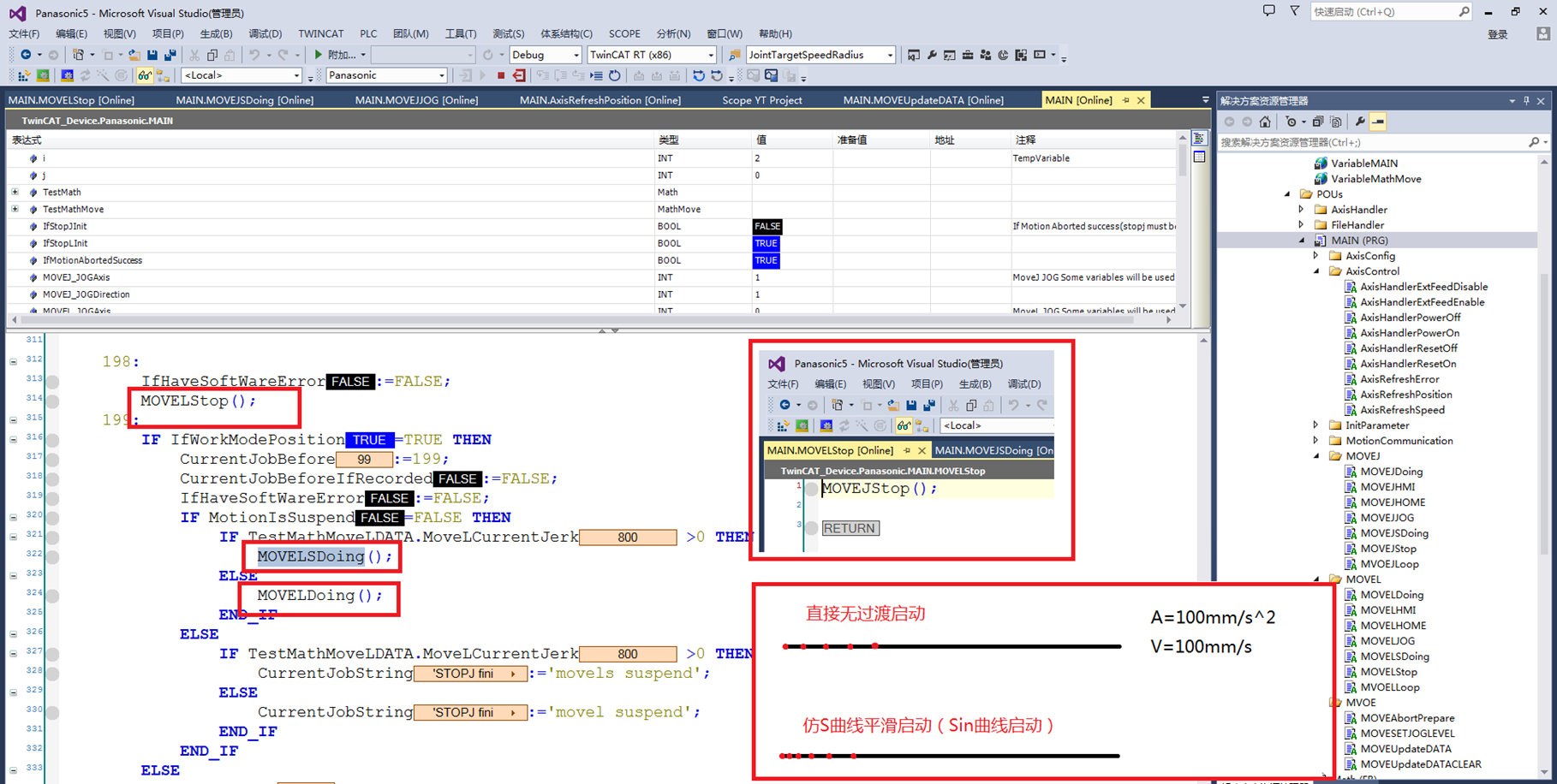Expand the MotionCommunication folder node
The width and height of the screenshot is (1557, 784).
1316,441
